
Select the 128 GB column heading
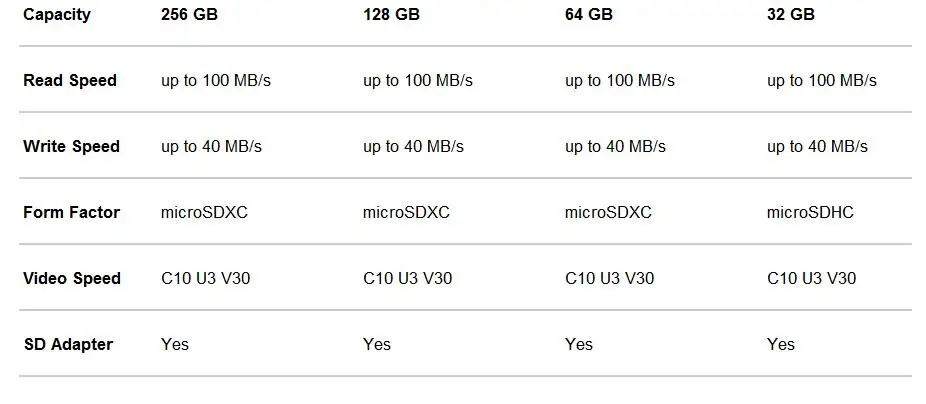[x=392, y=14]
